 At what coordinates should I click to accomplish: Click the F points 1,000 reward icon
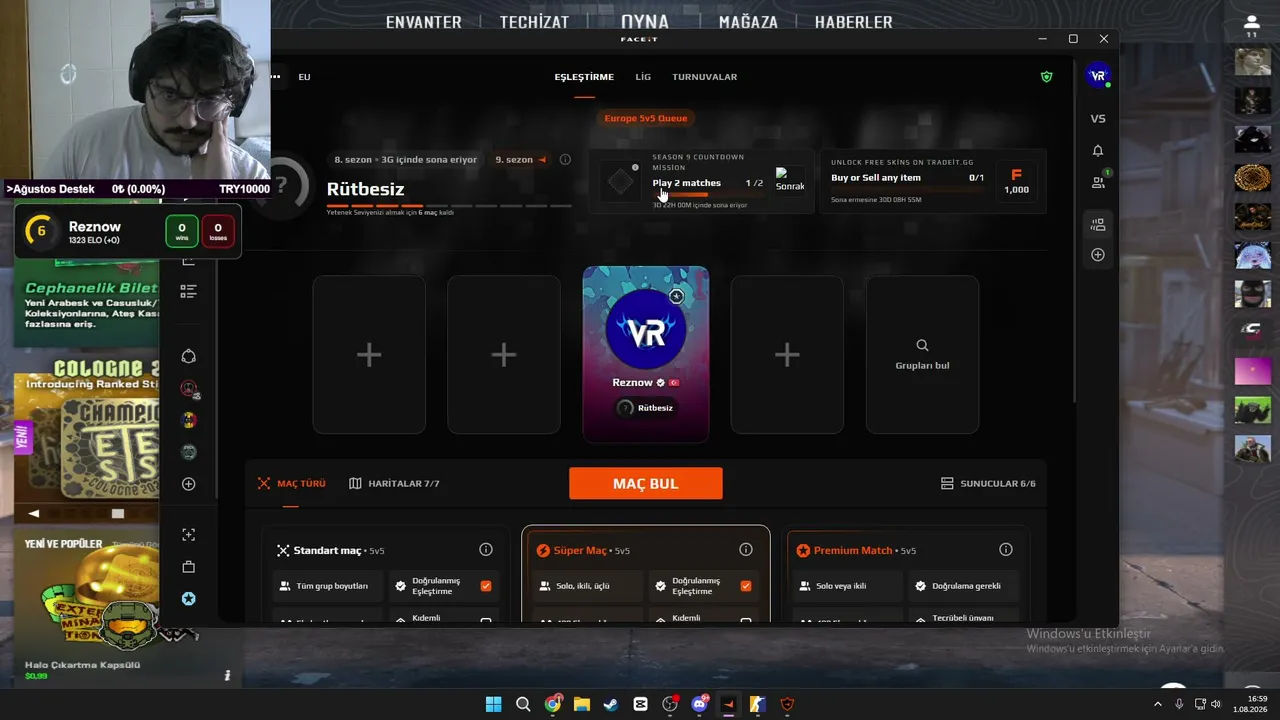point(1016,181)
